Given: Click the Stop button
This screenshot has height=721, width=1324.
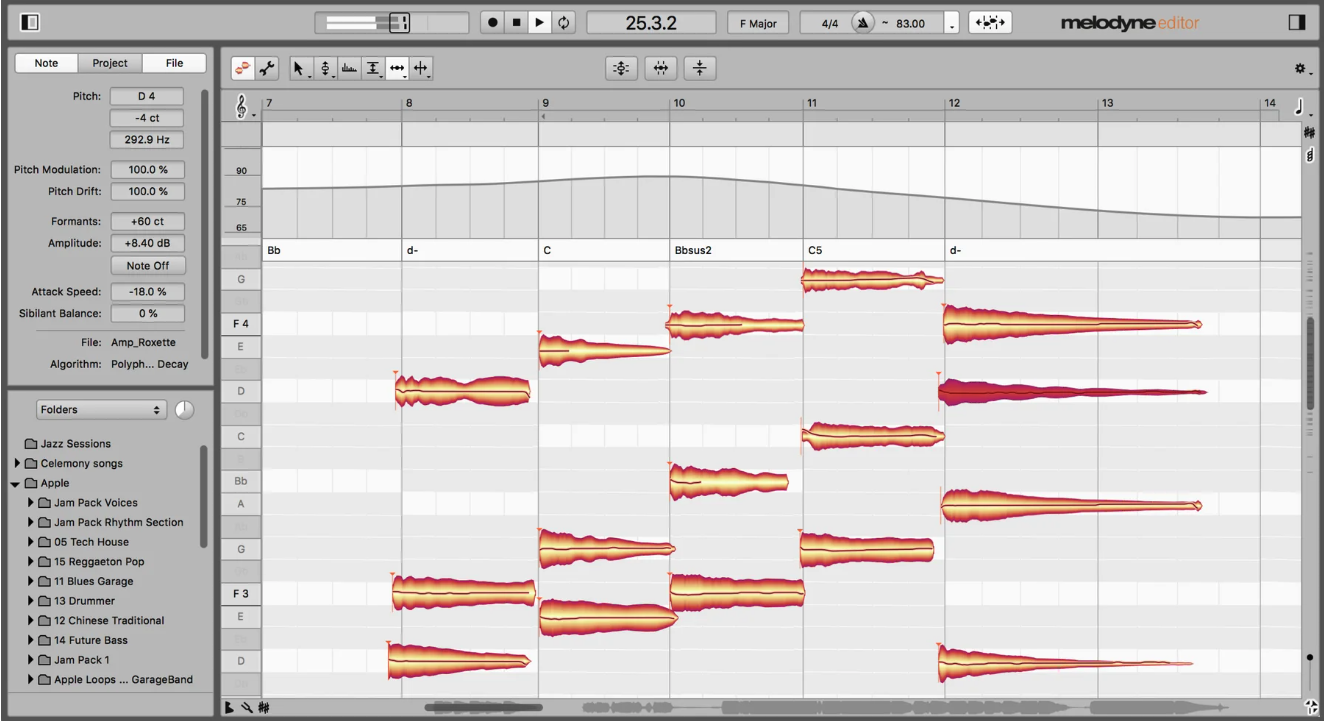Looking at the screenshot, I should (x=517, y=22).
